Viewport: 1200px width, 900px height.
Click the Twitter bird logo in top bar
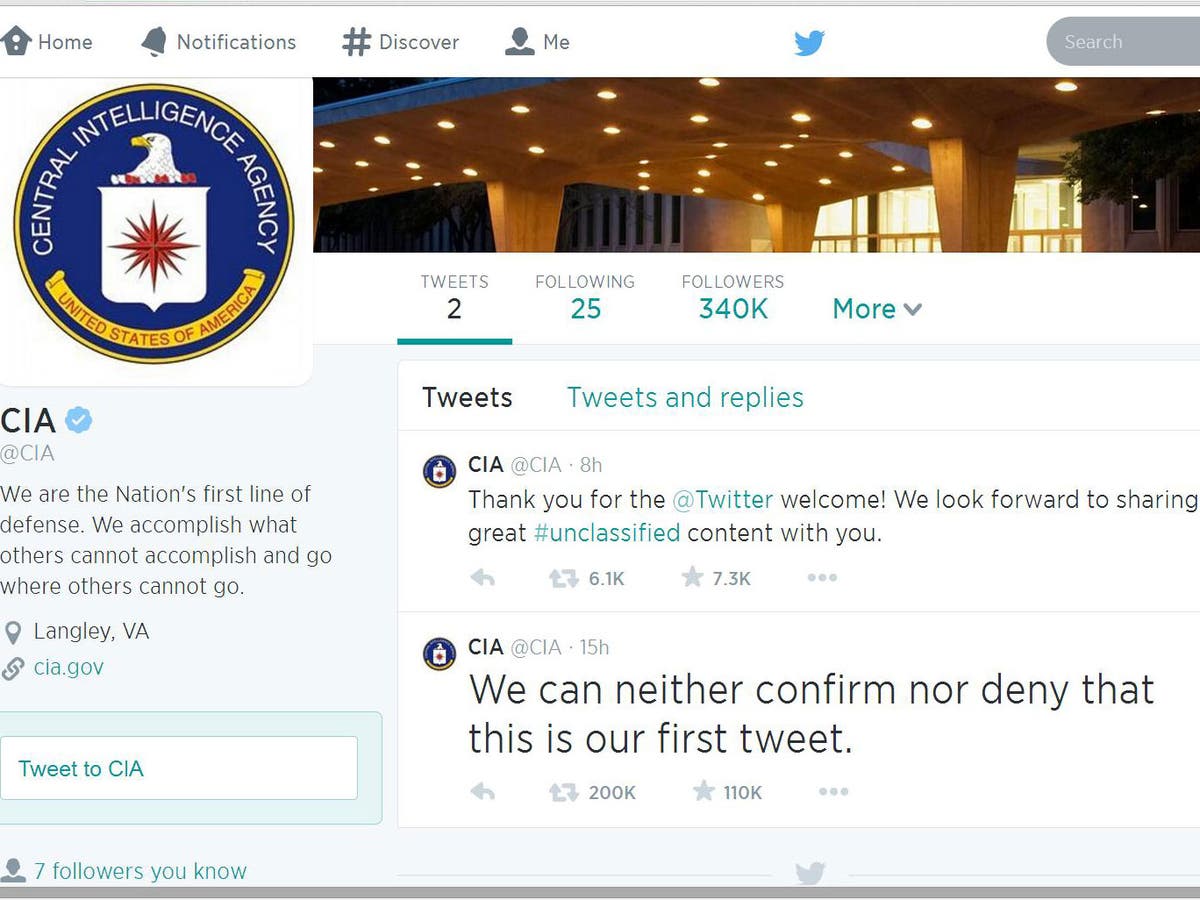pos(809,42)
